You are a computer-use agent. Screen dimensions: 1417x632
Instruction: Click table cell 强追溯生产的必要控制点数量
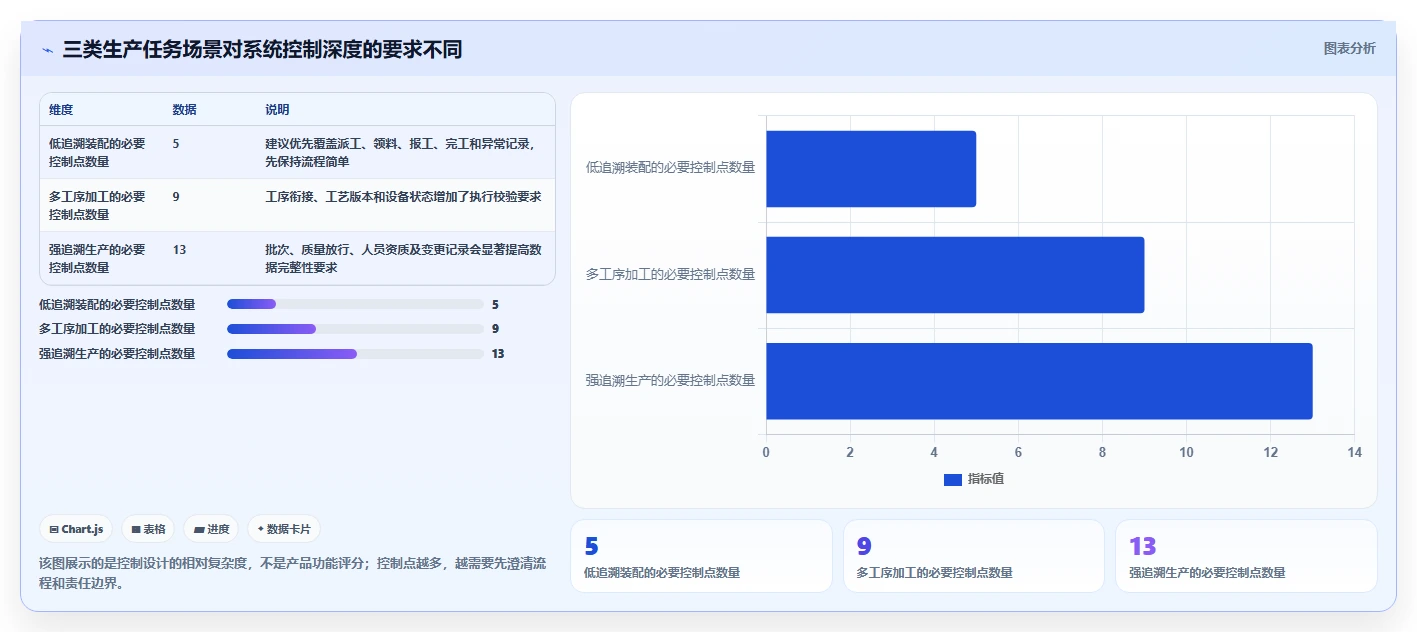pos(97,258)
